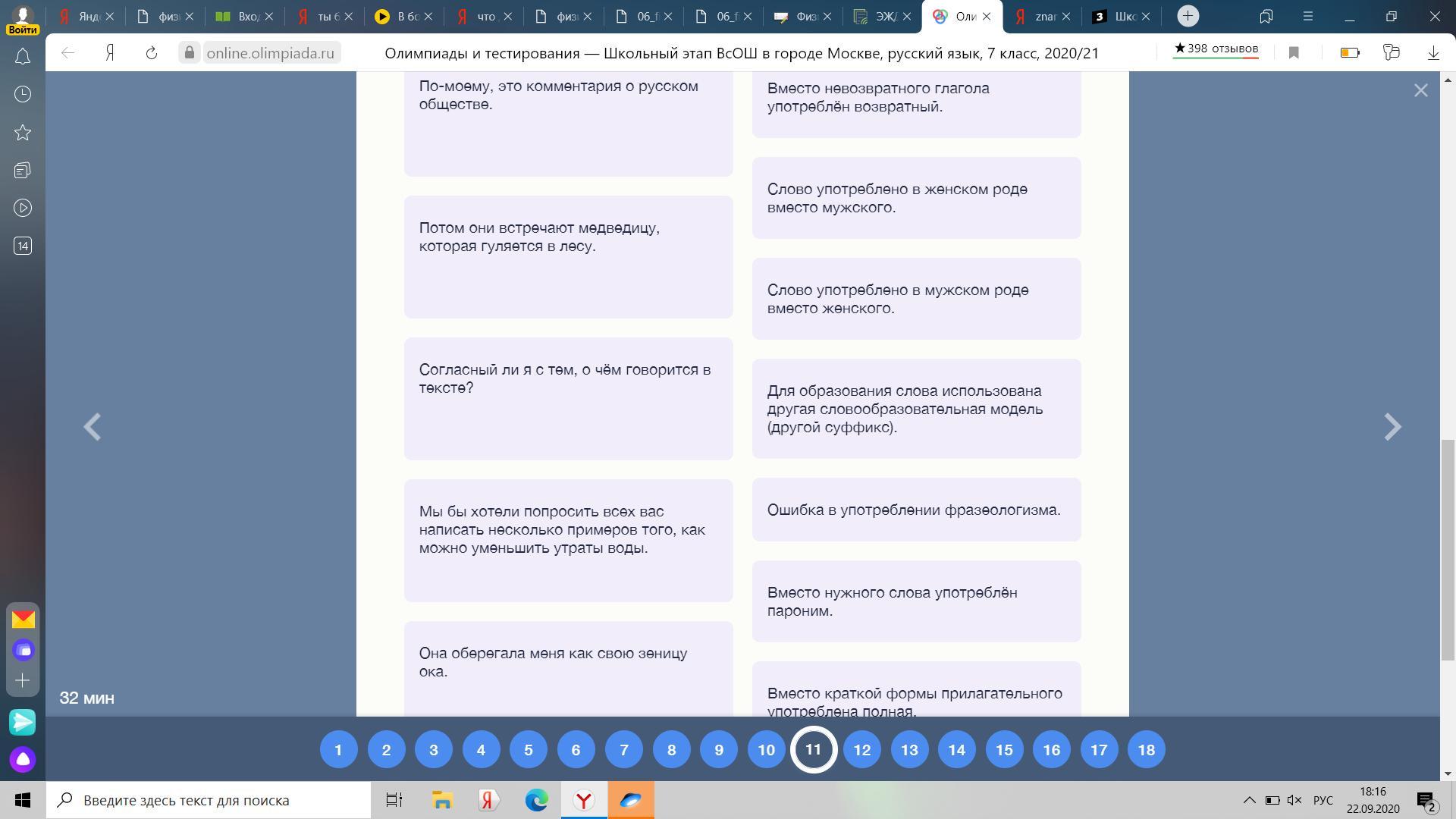Open favorites star icon in sidebar
This screenshot has height=819, width=1456.
pos(23,133)
